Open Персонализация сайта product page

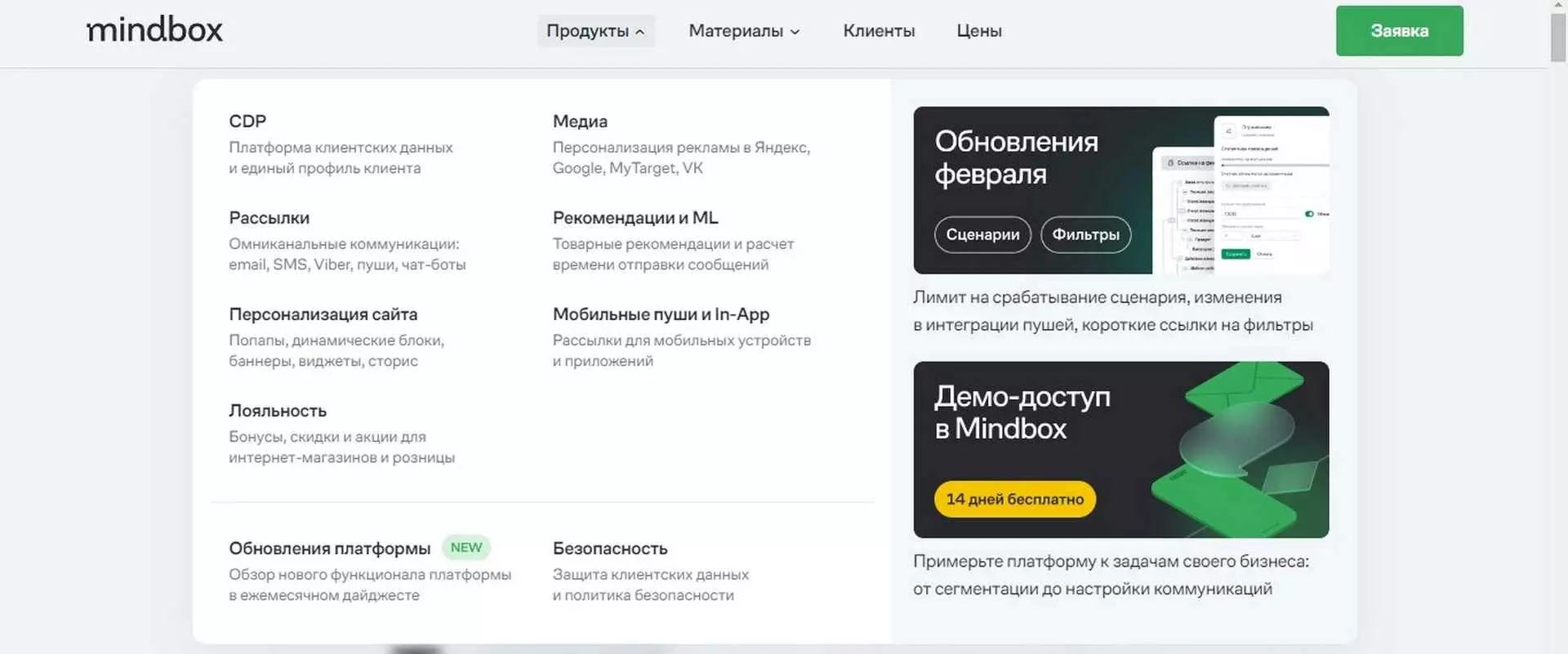pos(323,314)
